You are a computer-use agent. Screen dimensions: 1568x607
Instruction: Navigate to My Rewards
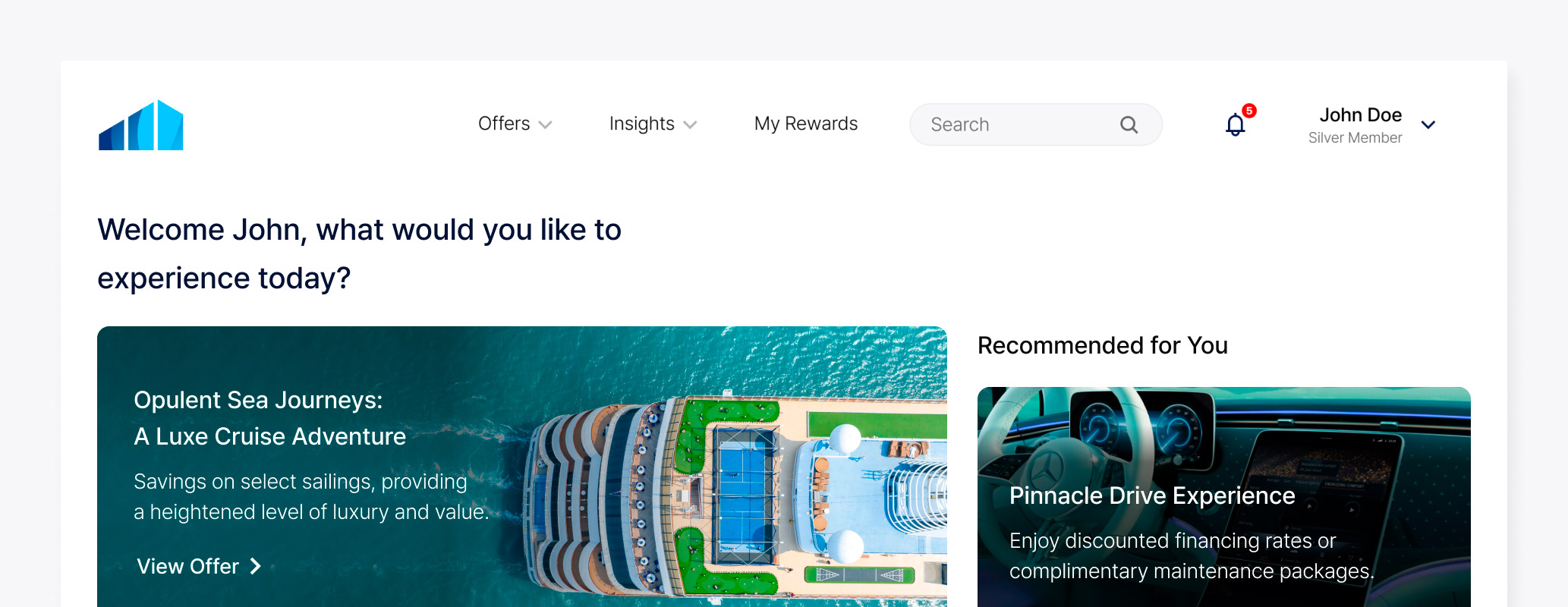[805, 124]
